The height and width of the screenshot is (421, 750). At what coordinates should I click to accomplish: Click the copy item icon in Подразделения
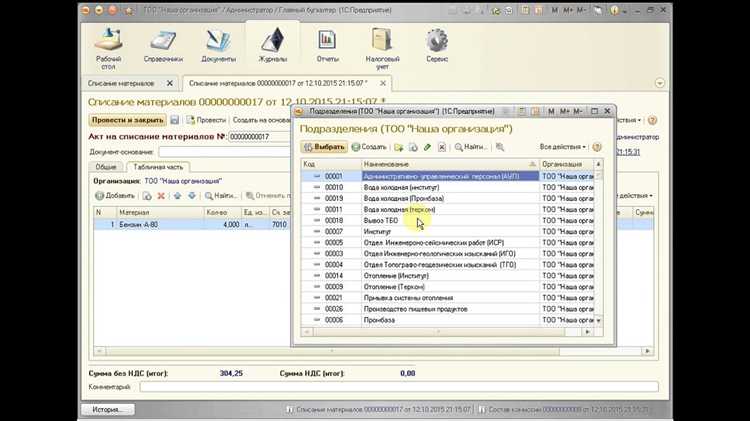coord(413,147)
